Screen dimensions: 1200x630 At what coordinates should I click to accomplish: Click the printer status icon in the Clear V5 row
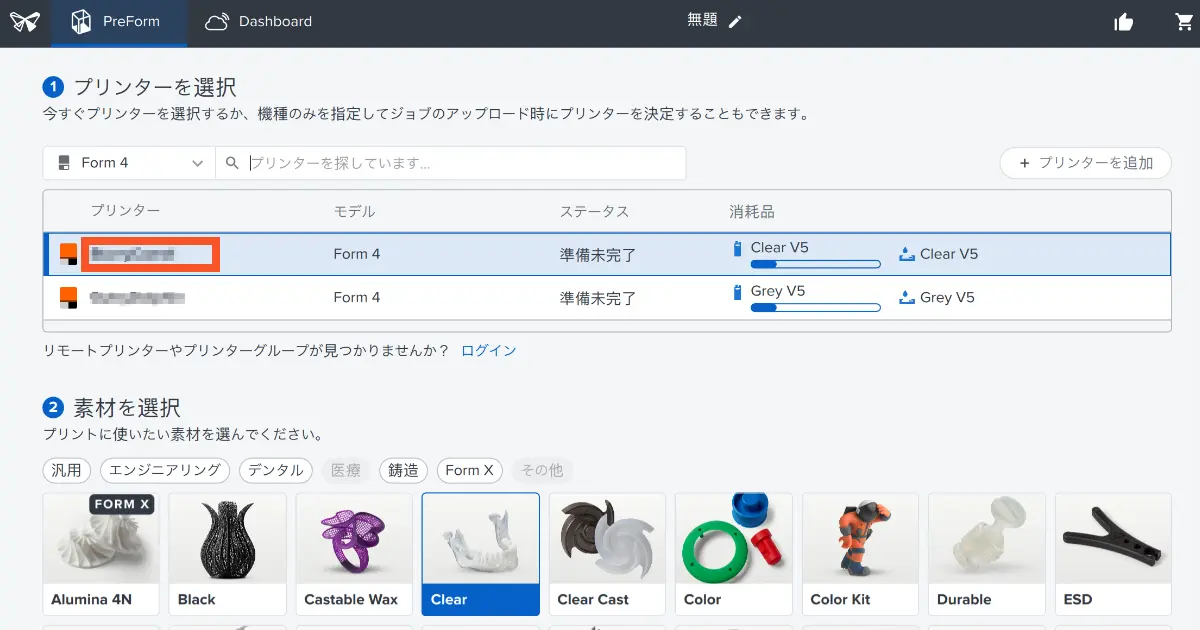(68, 254)
